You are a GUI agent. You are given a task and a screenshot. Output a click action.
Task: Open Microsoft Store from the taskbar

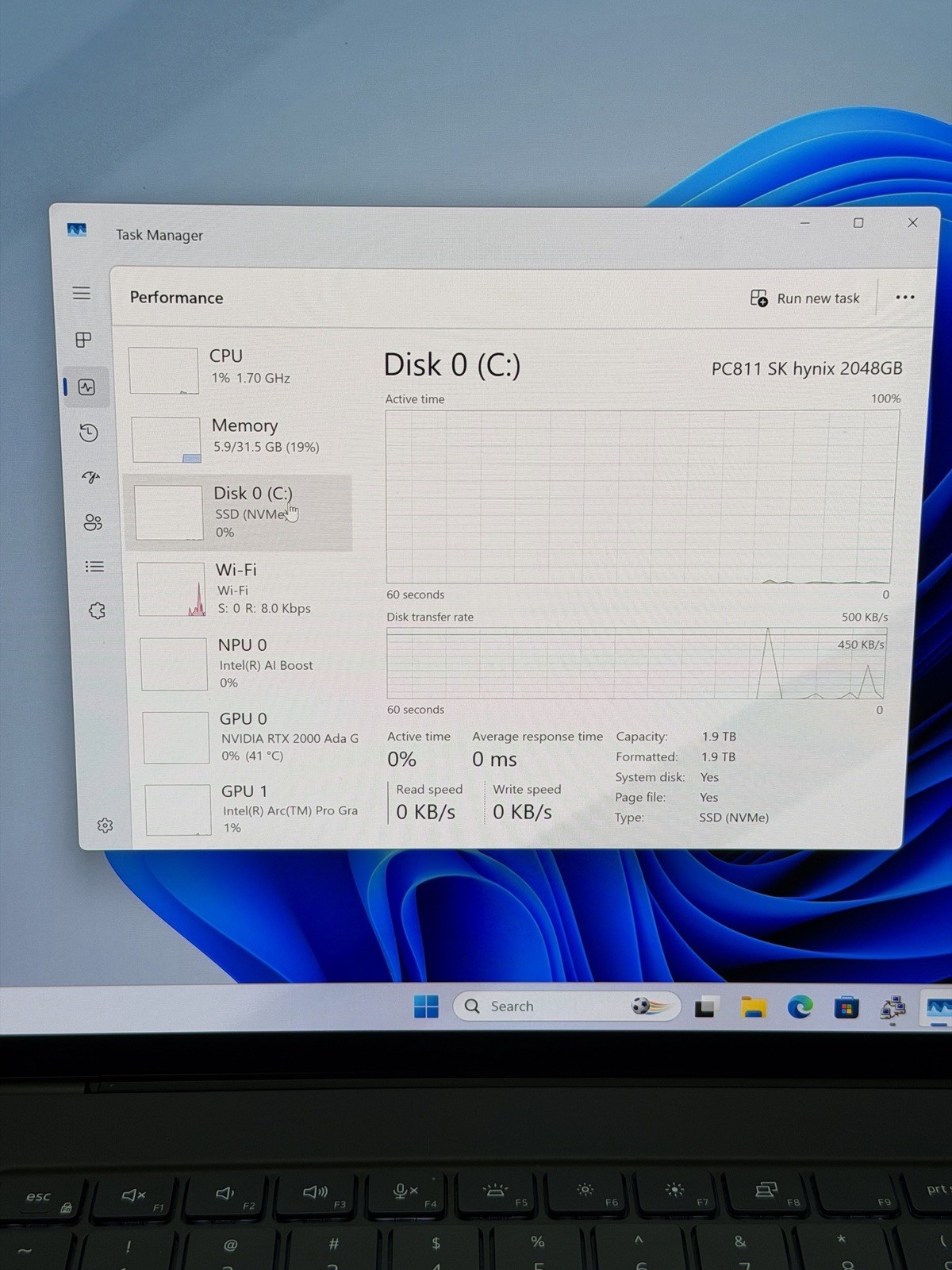846,1009
